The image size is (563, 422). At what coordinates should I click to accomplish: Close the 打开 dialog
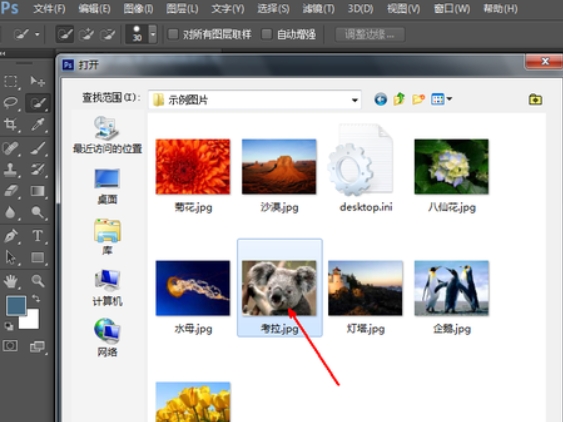click(545, 61)
